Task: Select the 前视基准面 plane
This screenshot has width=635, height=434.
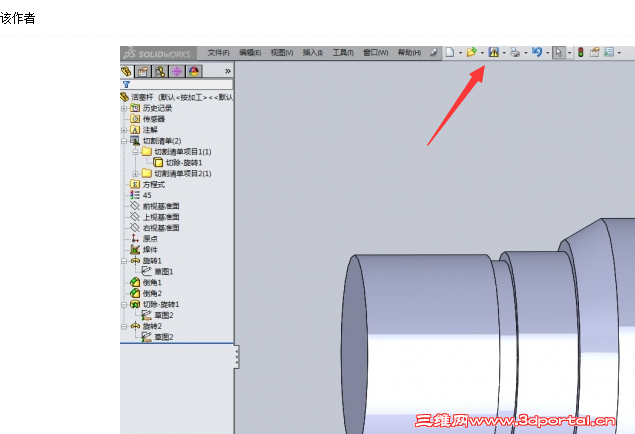Action: [155, 206]
